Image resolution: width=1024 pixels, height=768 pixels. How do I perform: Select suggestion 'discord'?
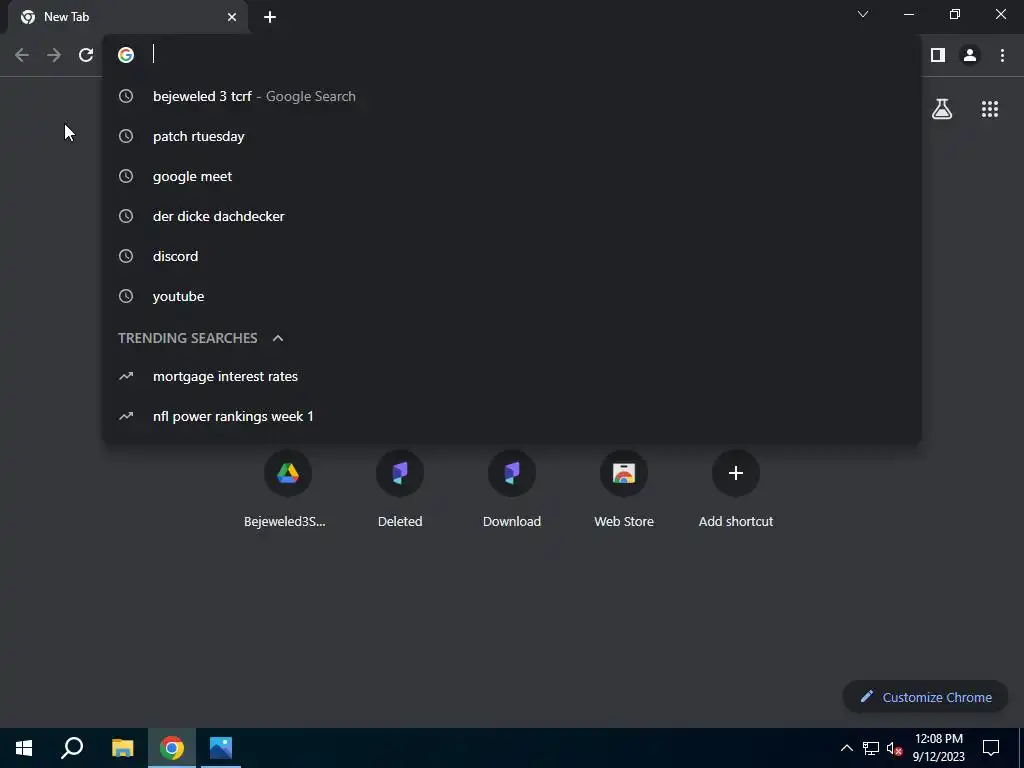coord(512,256)
